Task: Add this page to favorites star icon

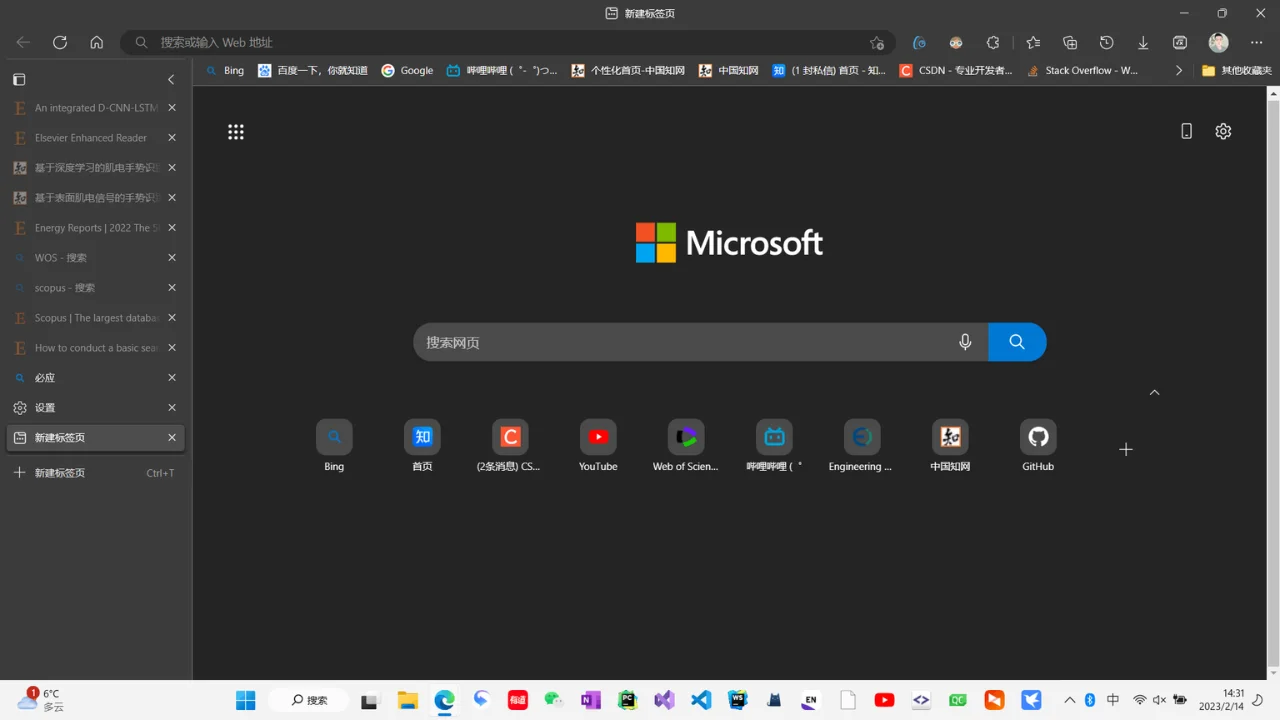Action: point(877,43)
